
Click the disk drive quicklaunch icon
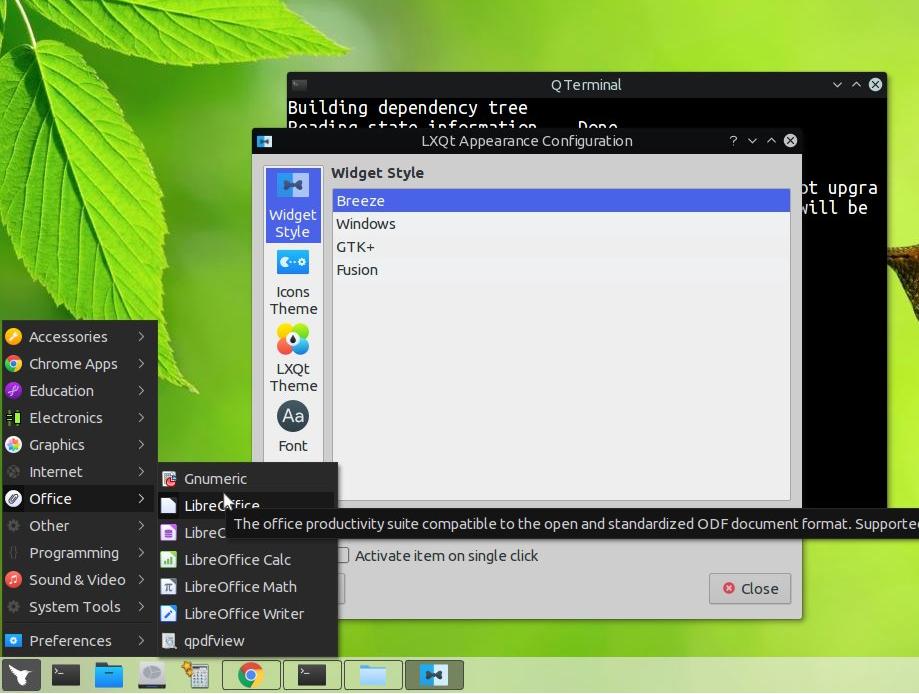coord(152,675)
